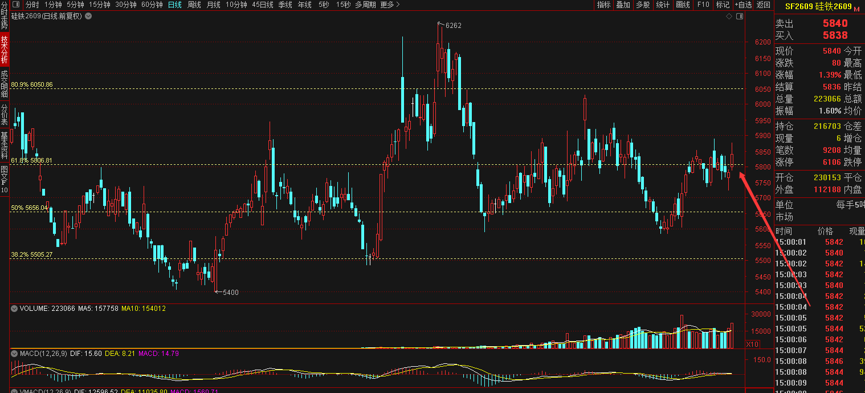
Task: Click the diamond icon above the chart
Action: click(x=729, y=17)
